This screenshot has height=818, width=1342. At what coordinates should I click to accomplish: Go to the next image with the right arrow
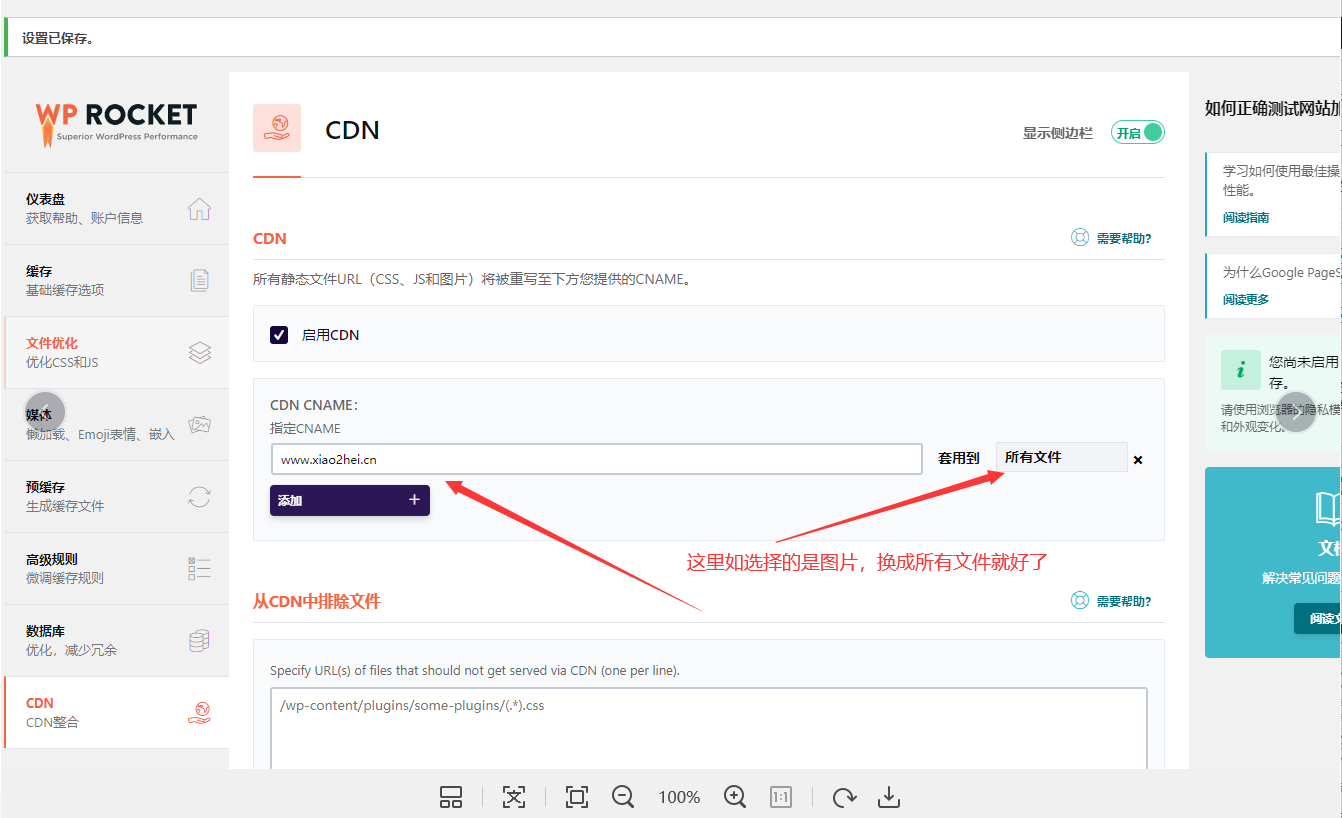[x=1296, y=412]
